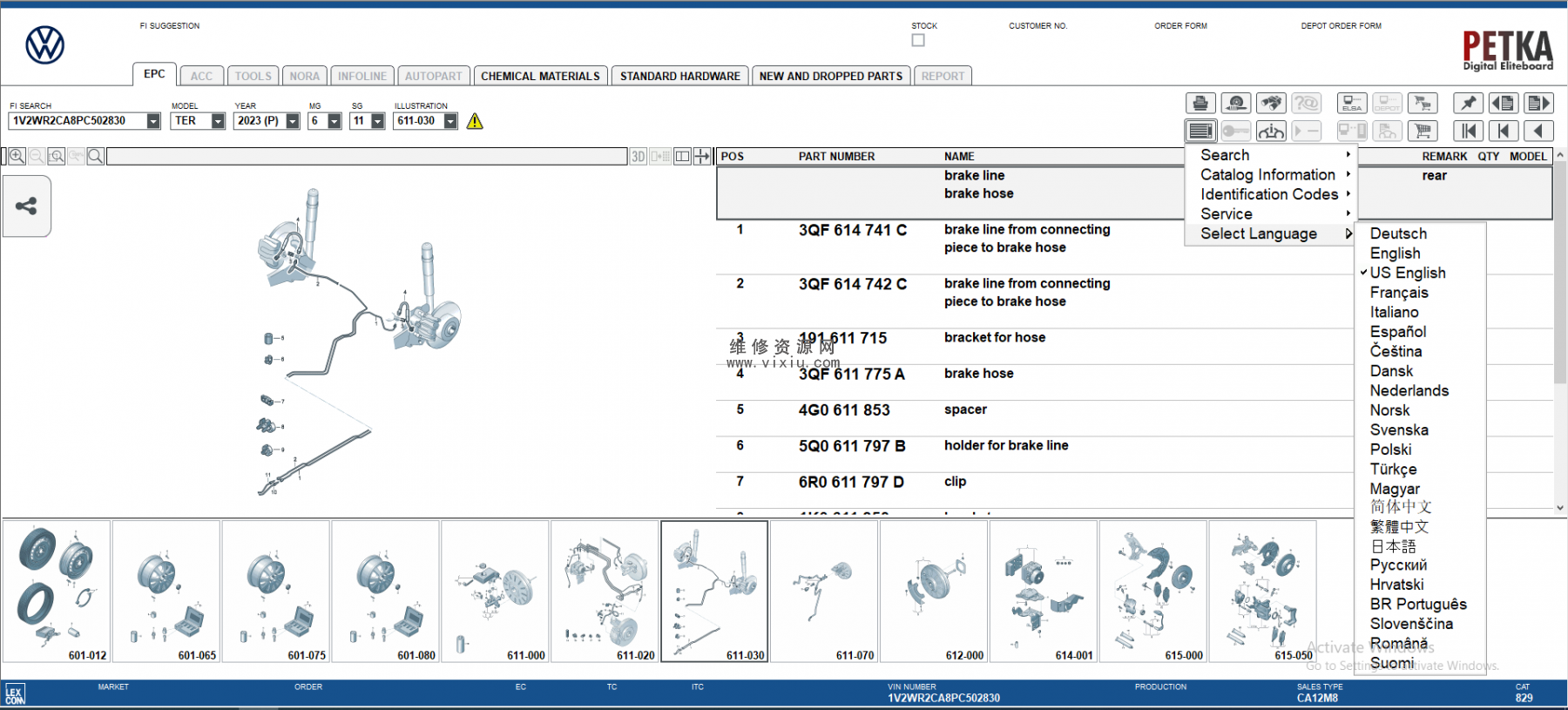Select checked US English language option
Screen dimensions: 1568x710
point(1408,273)
